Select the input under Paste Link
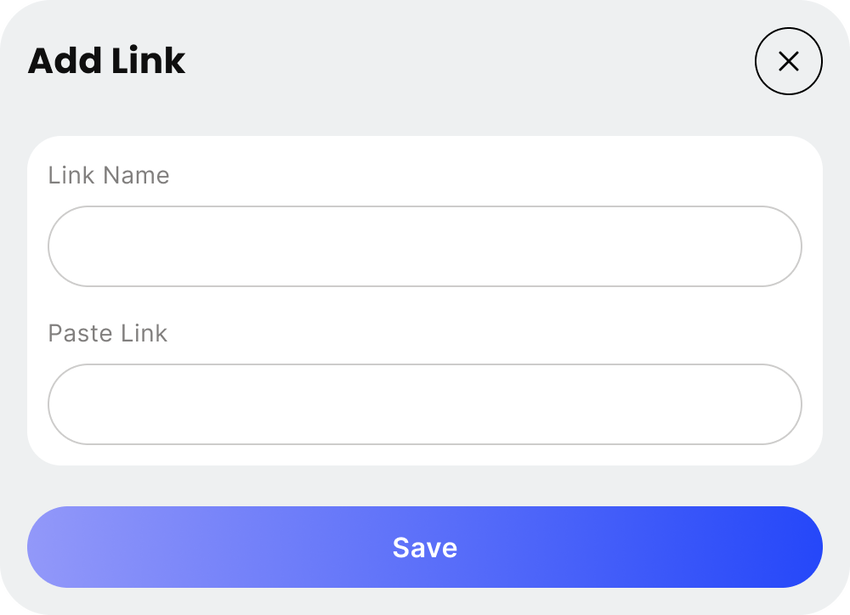 [x=424, y=404]
